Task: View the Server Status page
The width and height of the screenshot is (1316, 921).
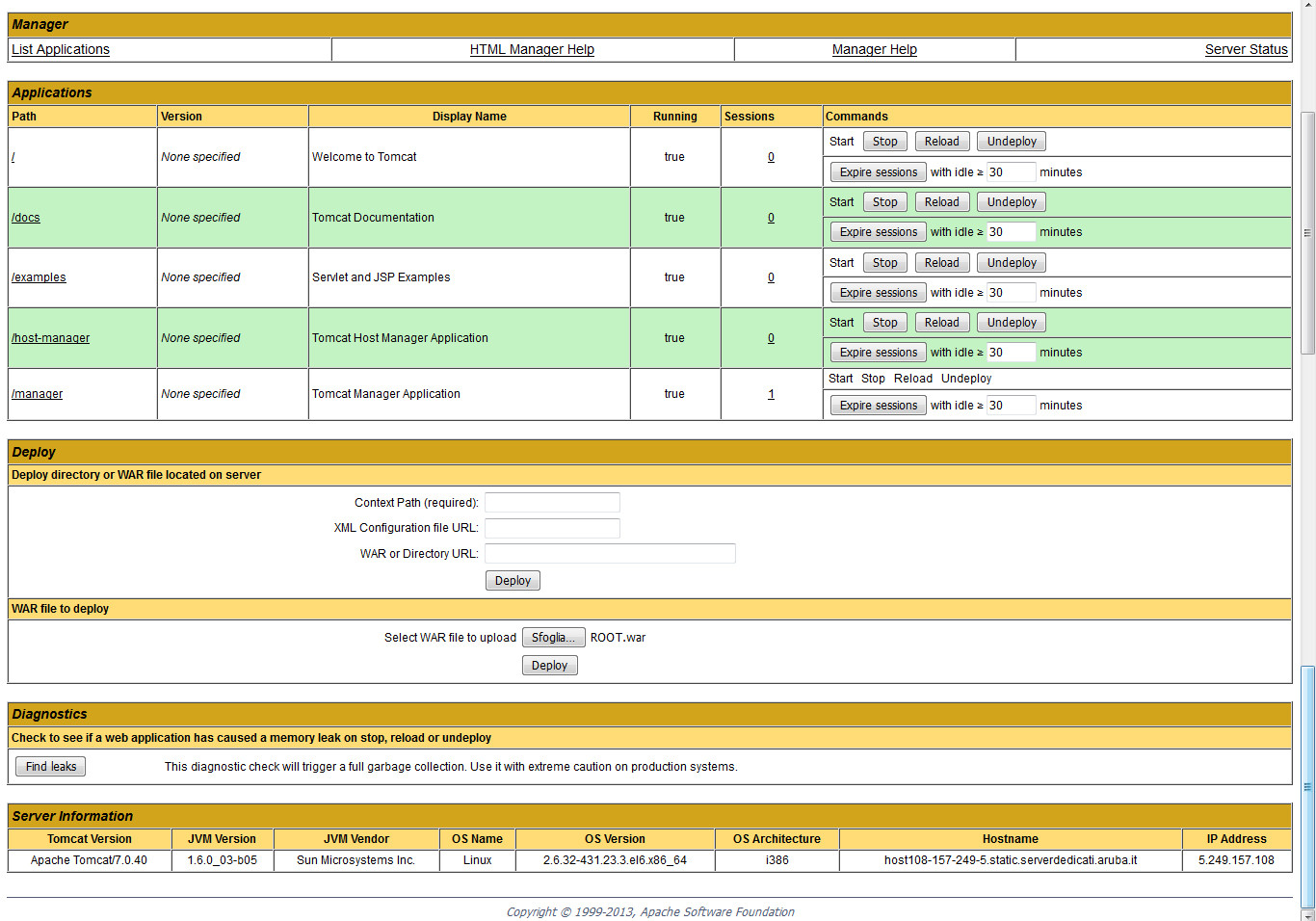Action: pyautogui.click(x=1246, y=49)
